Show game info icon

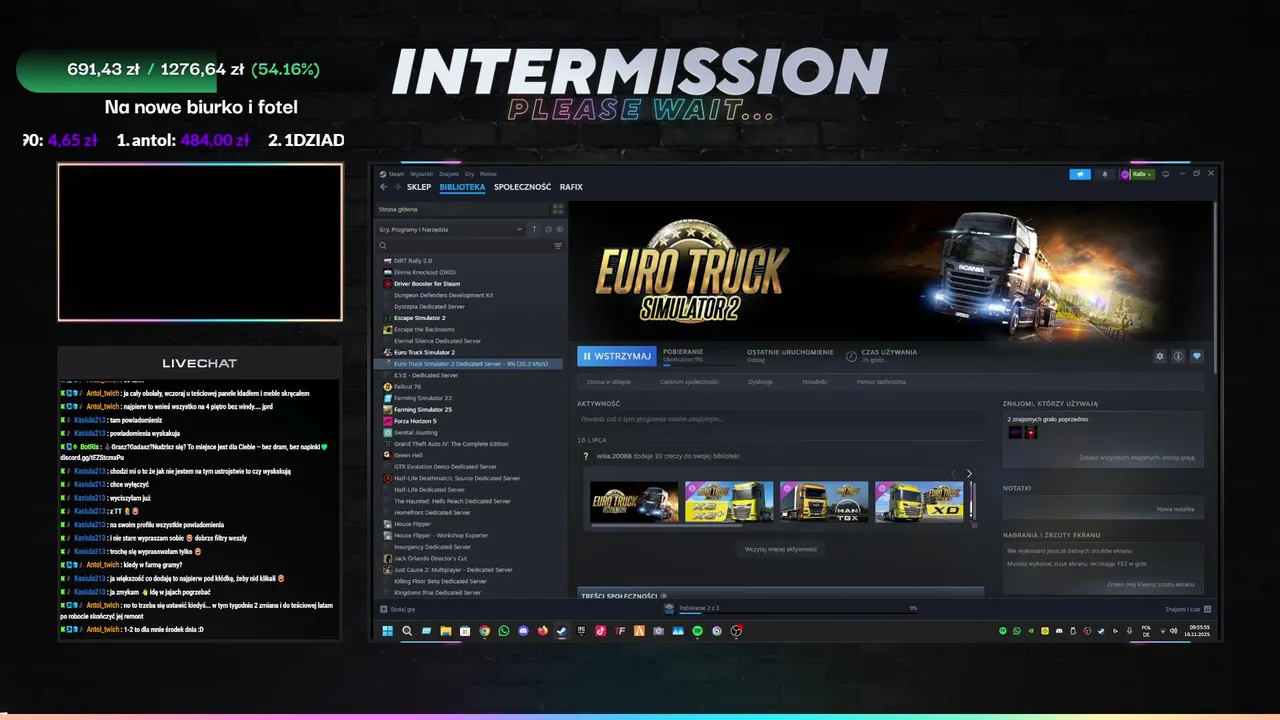(1178, 356)
